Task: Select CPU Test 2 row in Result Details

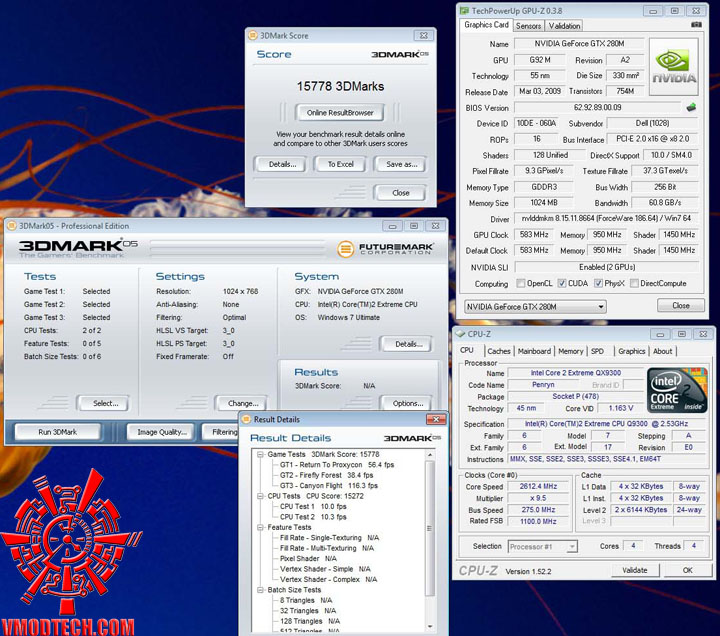Action: (x=313, y=517)
